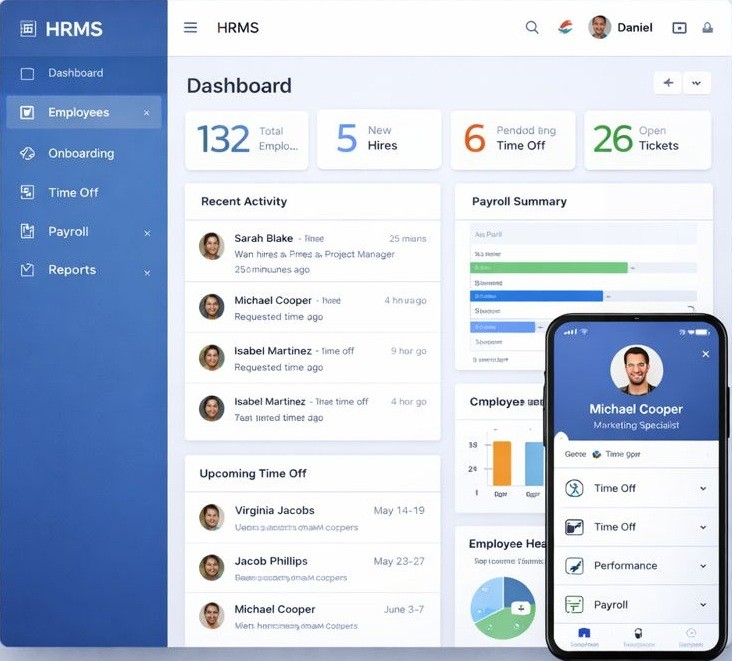Click the '9 hor go' Isabel Martinez entry

point(313,359)
